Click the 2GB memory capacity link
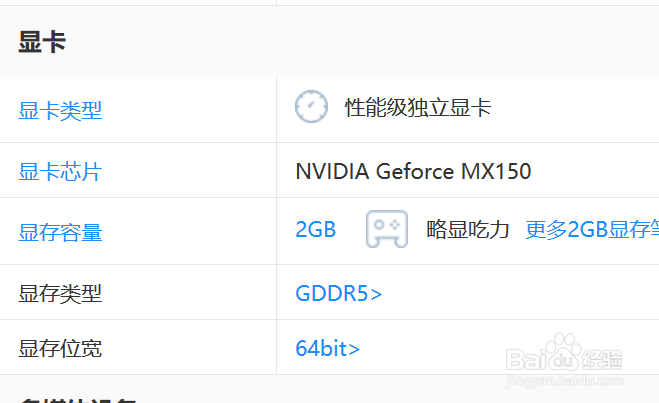Image resolution: width=659 pixels, height=403 pixels. point(316,230)
